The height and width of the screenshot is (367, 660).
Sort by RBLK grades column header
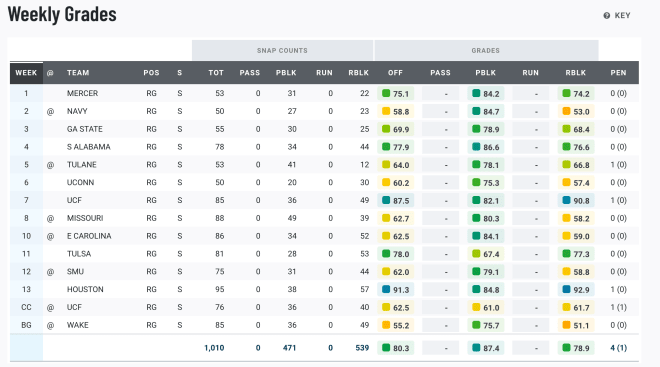coord(575,73)
